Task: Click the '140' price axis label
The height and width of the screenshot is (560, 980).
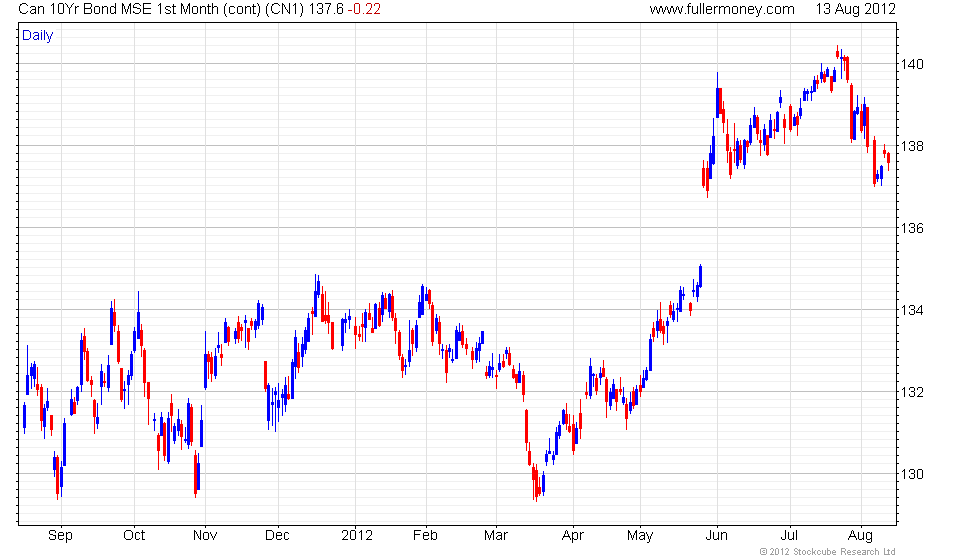Action: point(912,64)
